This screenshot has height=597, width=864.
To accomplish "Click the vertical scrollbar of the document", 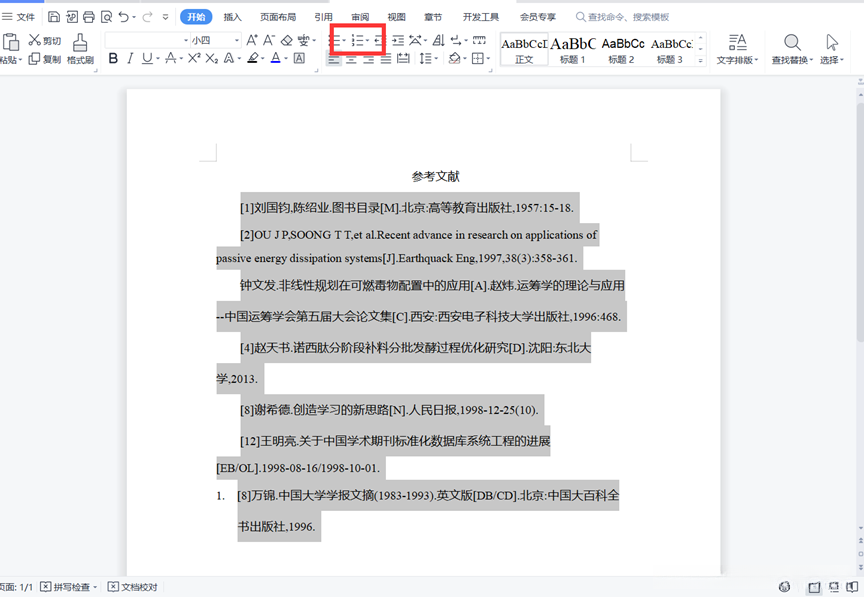I will (860, 220).
